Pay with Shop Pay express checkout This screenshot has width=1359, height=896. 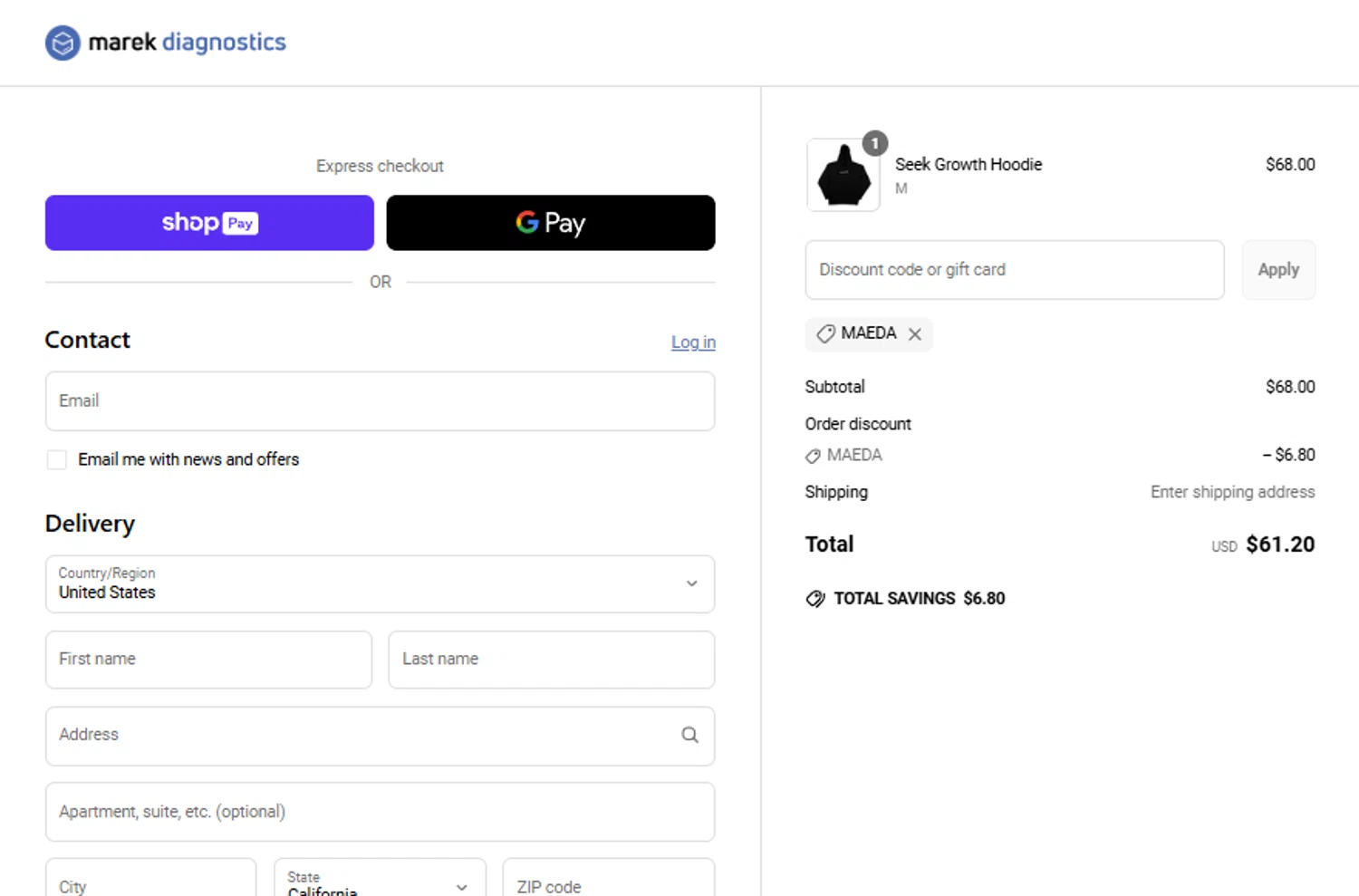(209, 223)
